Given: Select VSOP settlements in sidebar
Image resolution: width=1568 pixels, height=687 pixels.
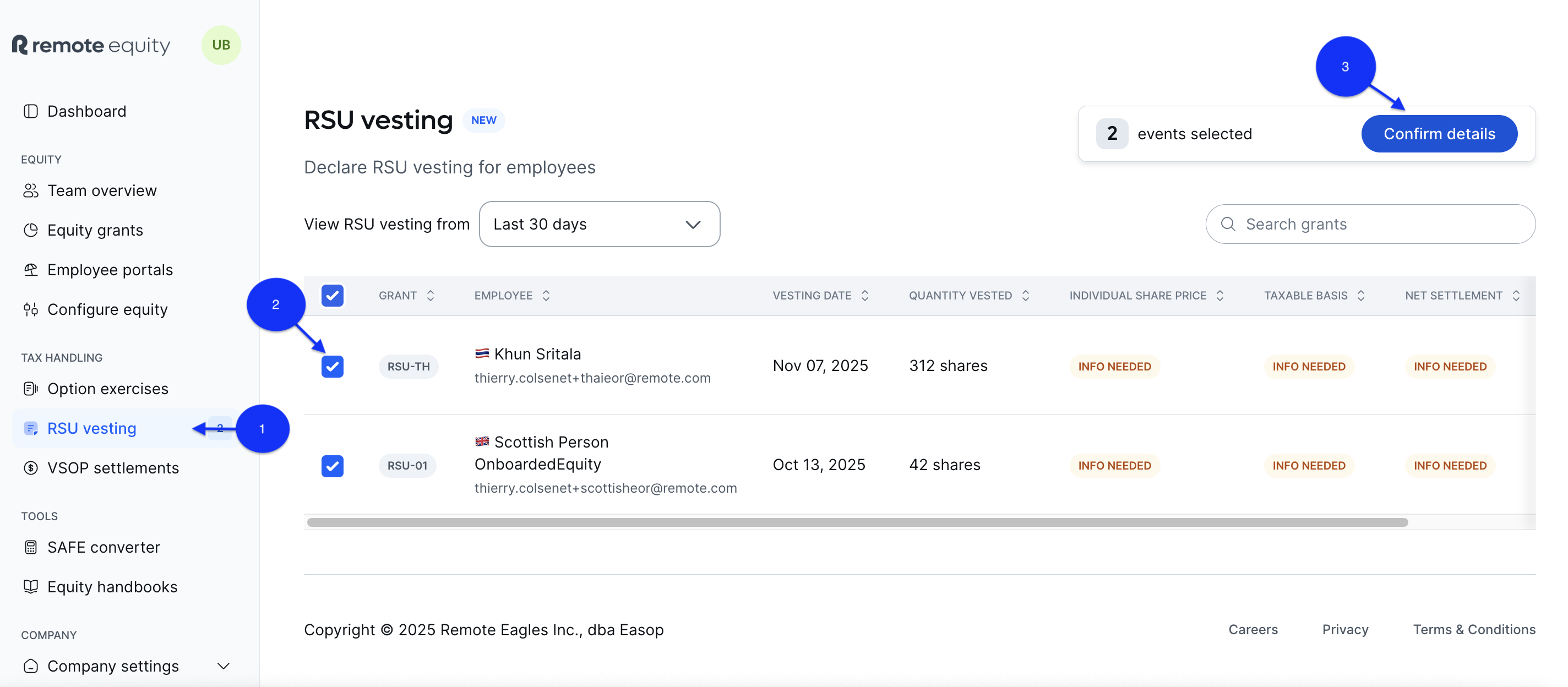Looking at the screenshot, I should coord(113,468).
